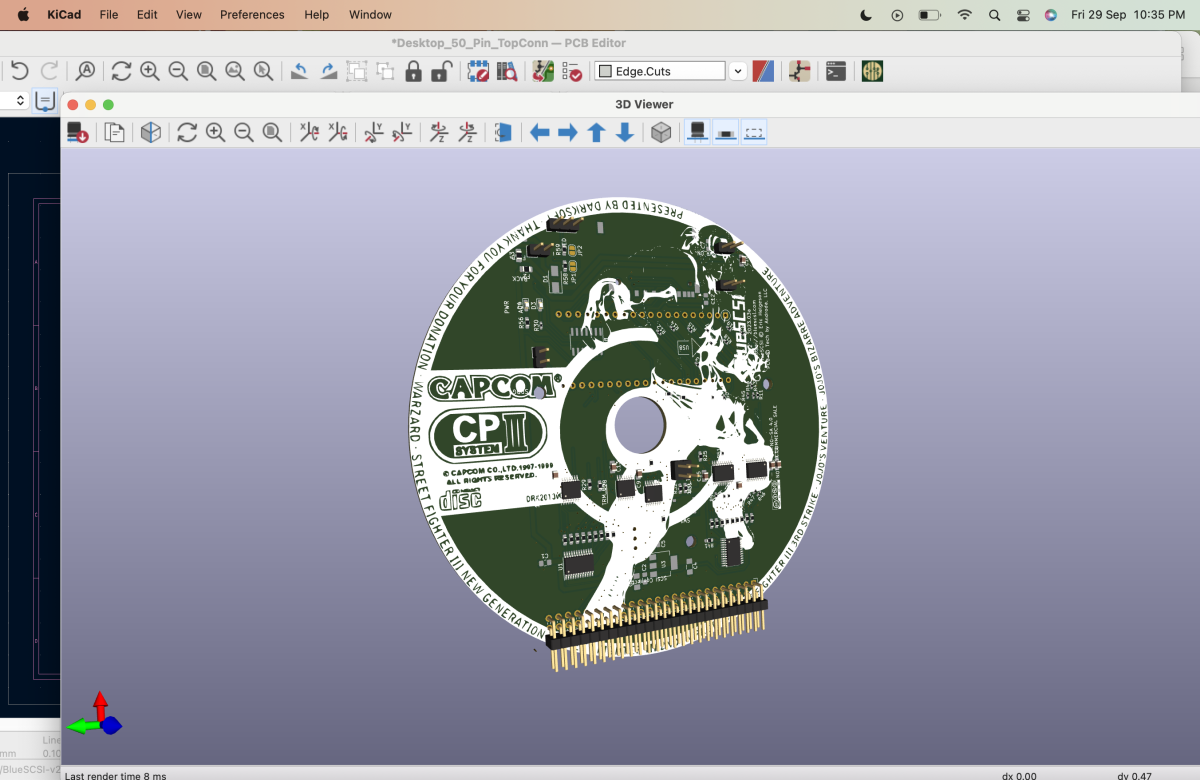The image size is (1200, 780).
Task: Open the Preferences menu
Action: click(252, 15)
